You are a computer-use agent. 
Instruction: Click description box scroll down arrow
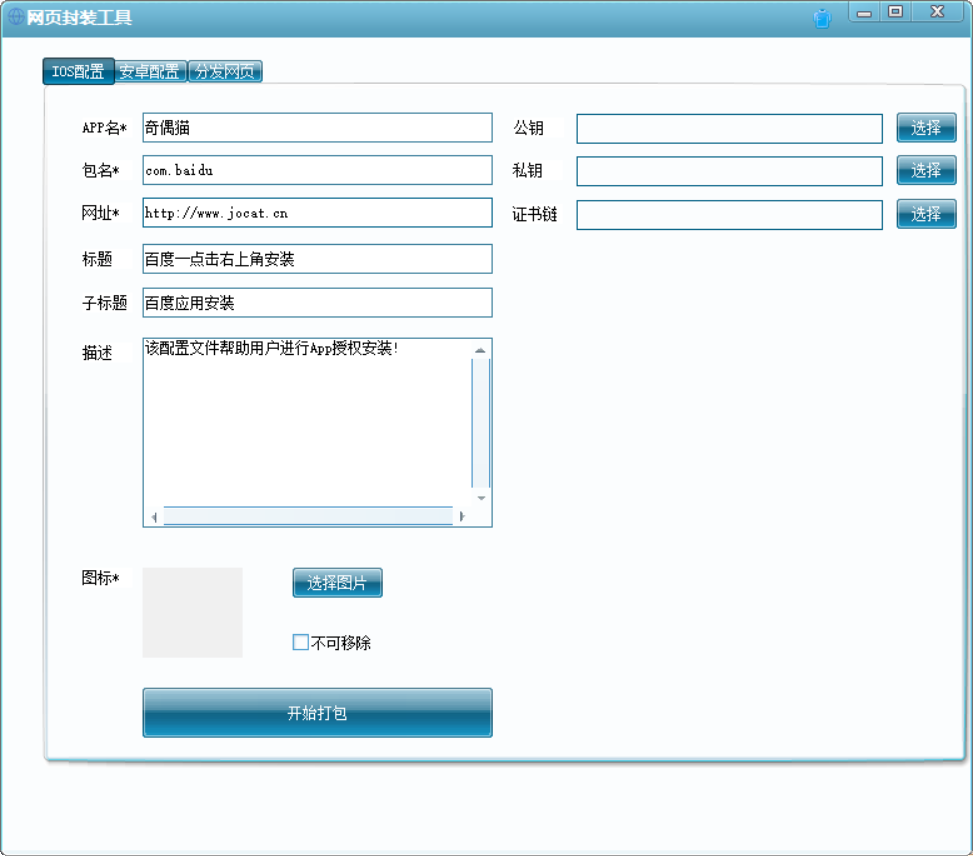tap(481, 498)
